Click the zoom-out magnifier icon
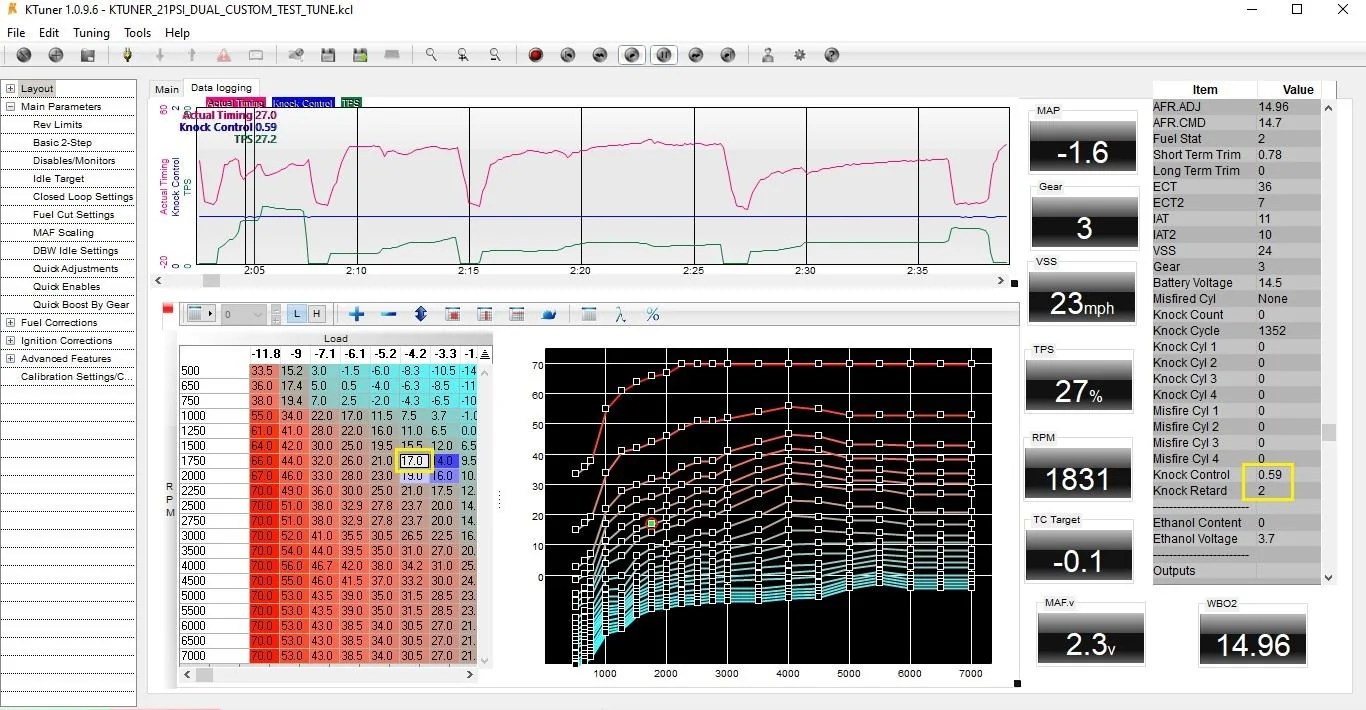 tap(495, 55)
